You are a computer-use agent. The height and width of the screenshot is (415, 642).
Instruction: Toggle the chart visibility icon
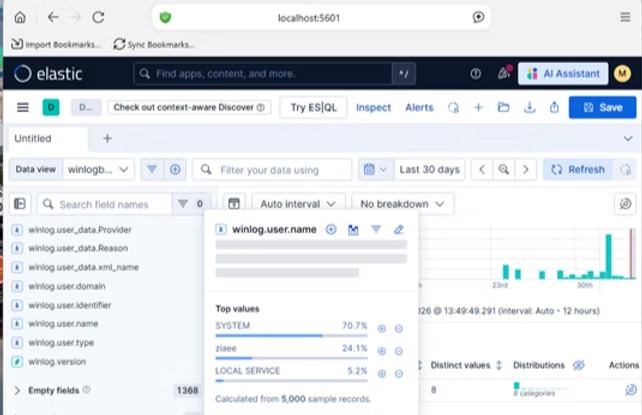click(234, 203)
